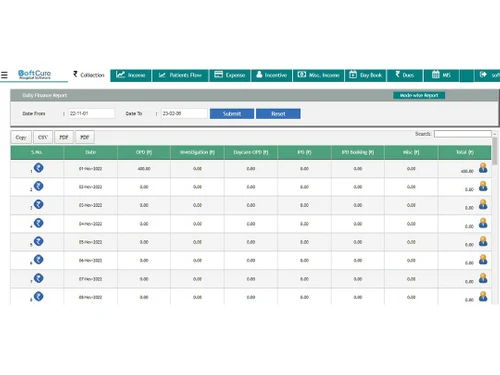
Task: Switch to the Dues tab
Action: [x=405, y=75]
